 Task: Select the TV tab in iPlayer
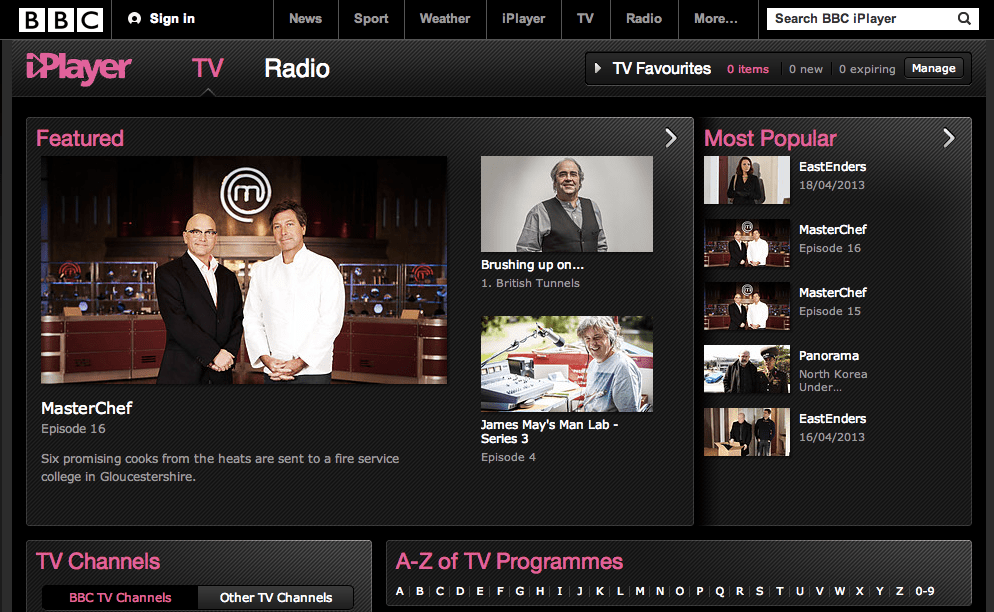(207, 68)
